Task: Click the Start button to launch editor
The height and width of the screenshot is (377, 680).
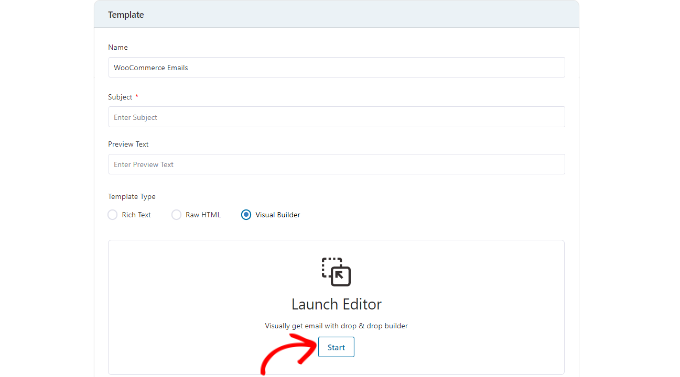Action: tap(336, 347)
